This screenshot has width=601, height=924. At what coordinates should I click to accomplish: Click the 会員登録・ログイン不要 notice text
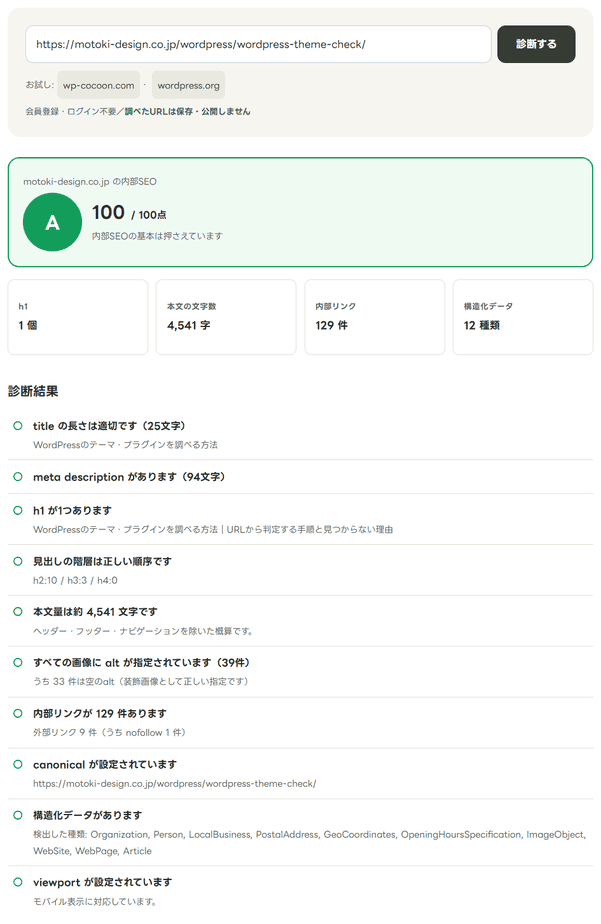point(138,111)
